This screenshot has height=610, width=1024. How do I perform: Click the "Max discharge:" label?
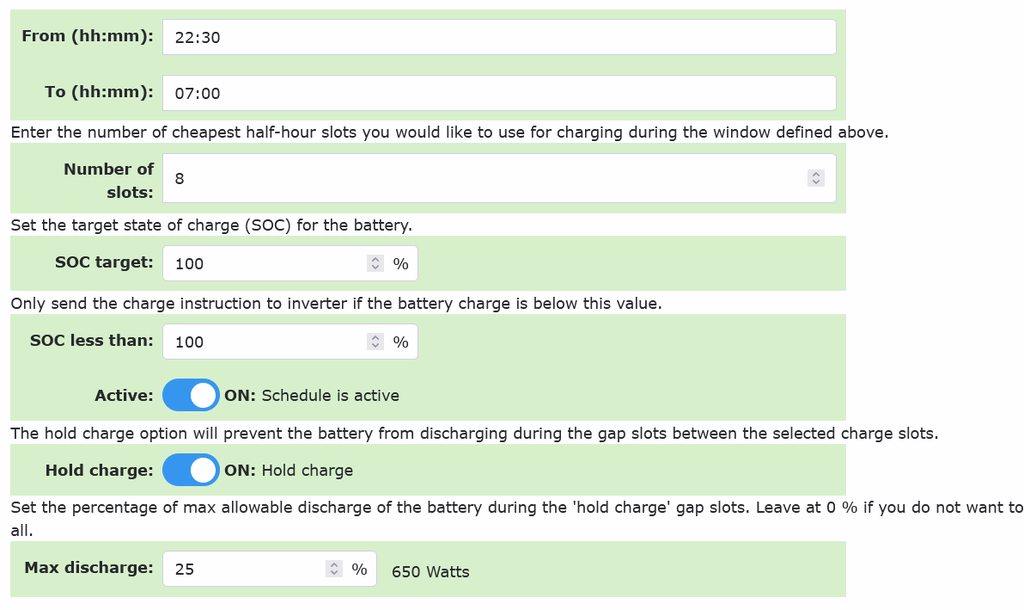point(89,568)
